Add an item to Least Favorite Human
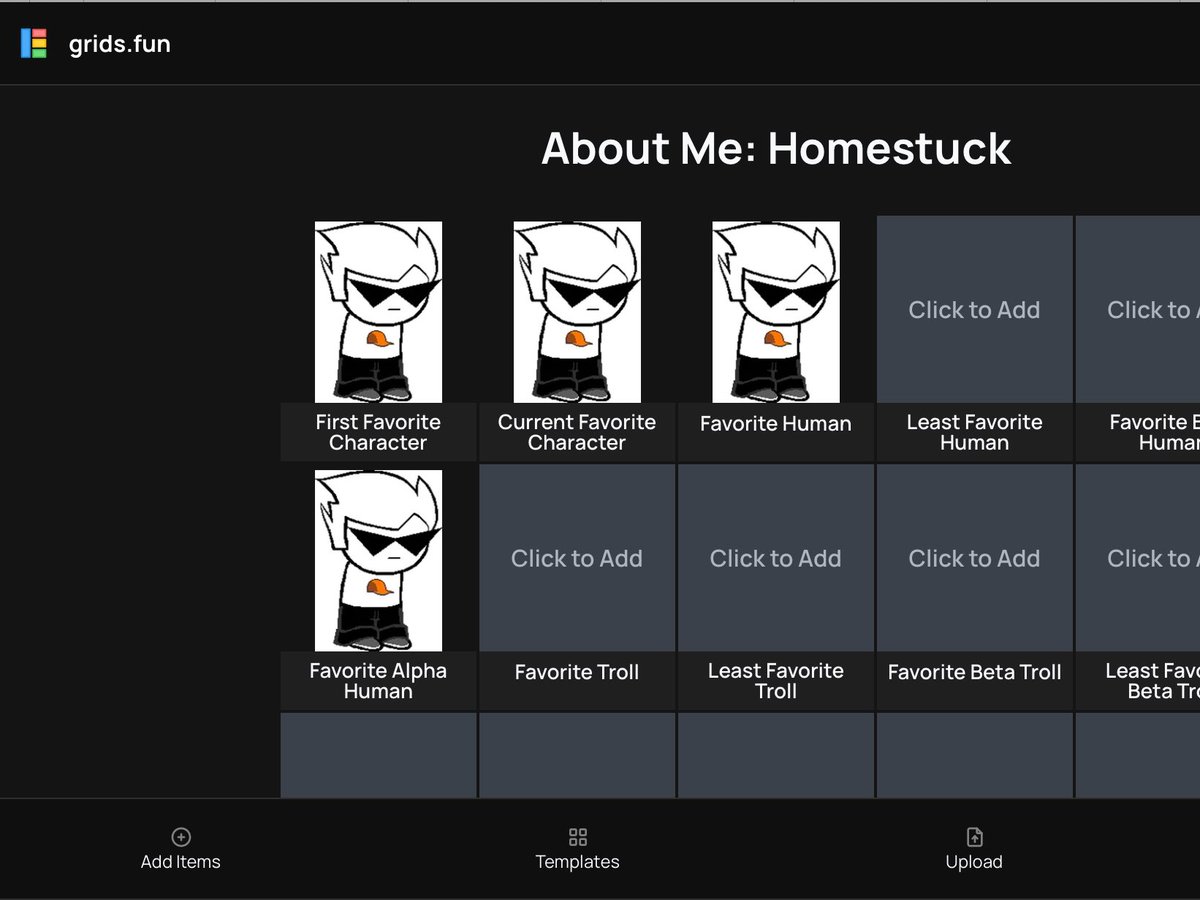This screenshot has height=900, width=1200. 974,310
